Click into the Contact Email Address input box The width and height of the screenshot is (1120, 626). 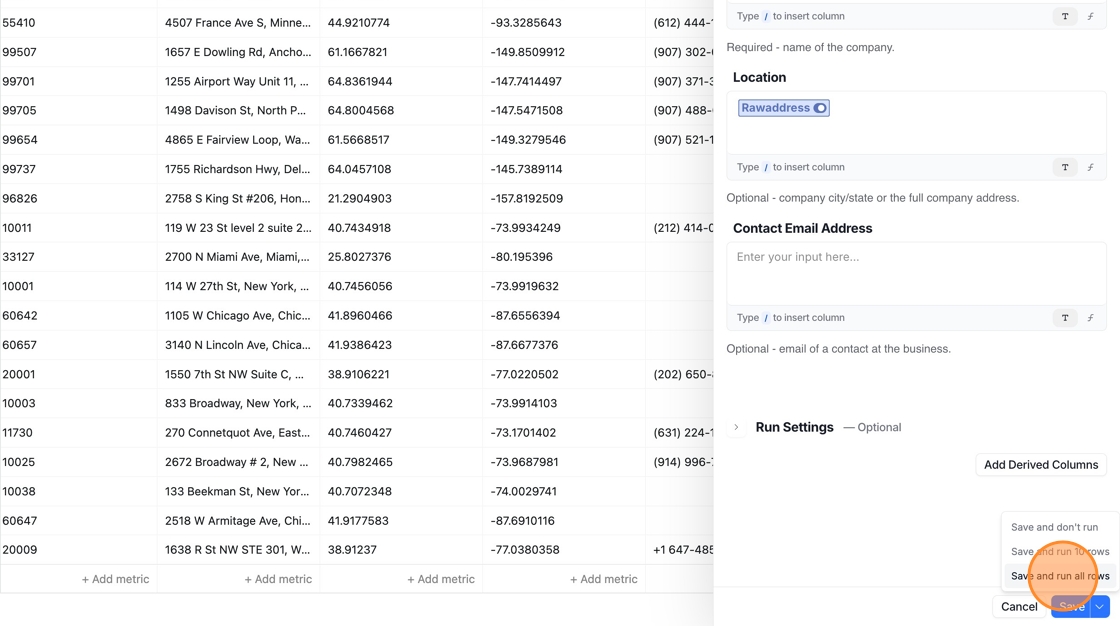point(916,274)
